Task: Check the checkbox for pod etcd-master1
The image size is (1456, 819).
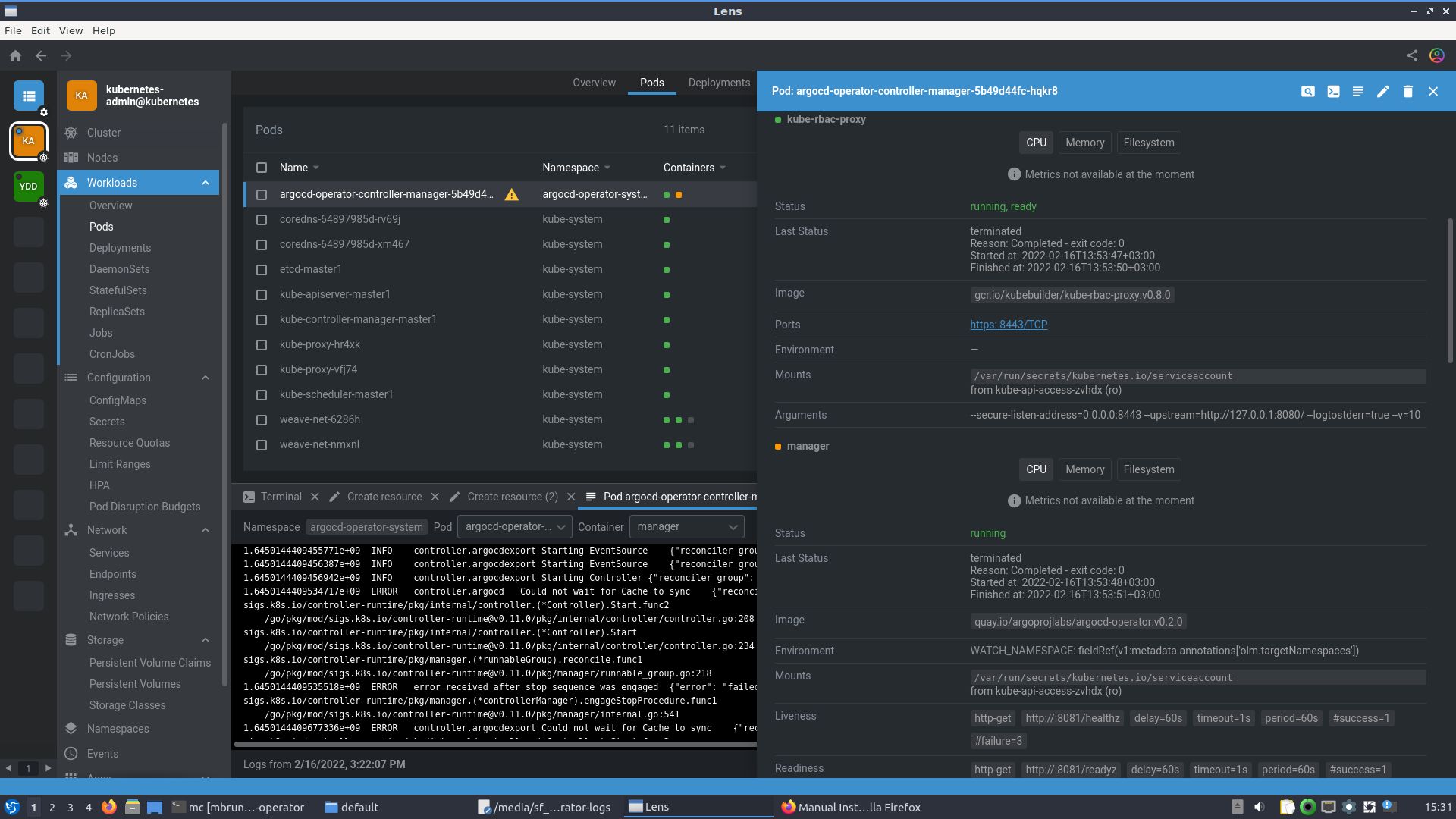Action: click(x=262, y=269)
